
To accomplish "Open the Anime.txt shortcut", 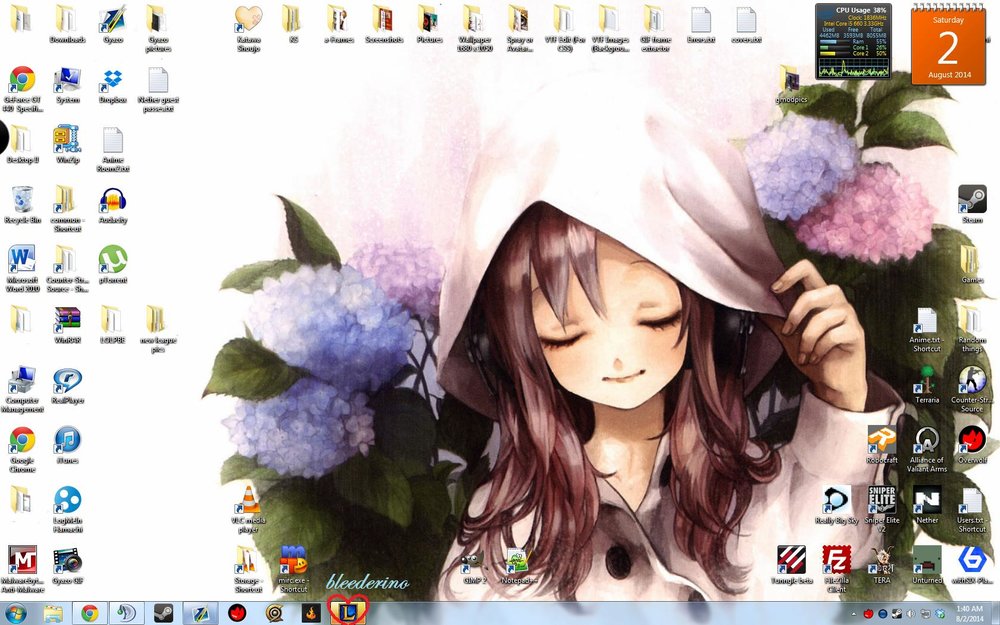I will [x=927, y=330].
